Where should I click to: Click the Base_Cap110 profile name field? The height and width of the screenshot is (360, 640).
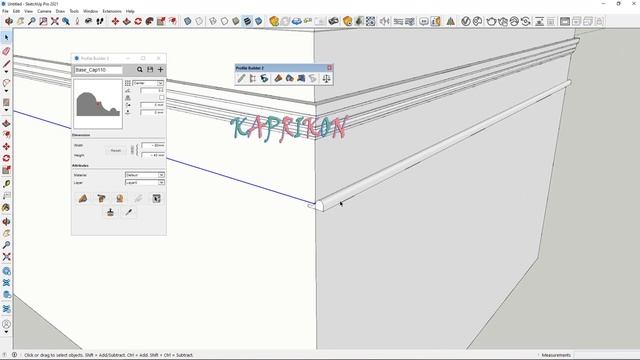click(x=98, y=70)
